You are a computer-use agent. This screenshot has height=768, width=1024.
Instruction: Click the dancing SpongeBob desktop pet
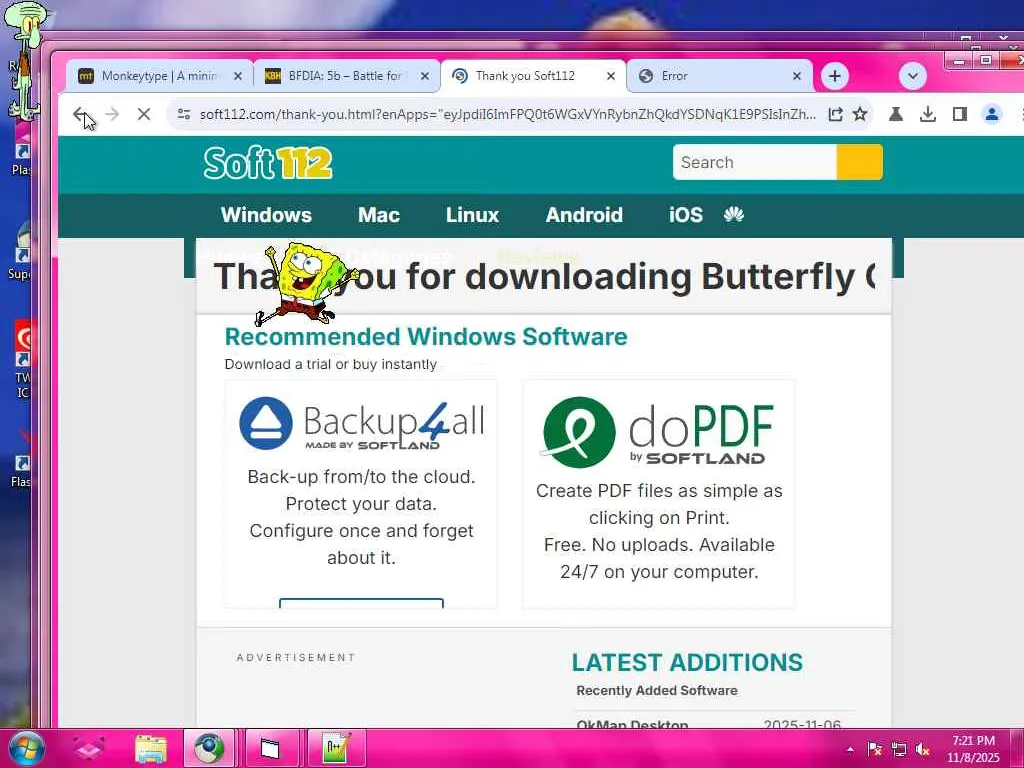306,284
